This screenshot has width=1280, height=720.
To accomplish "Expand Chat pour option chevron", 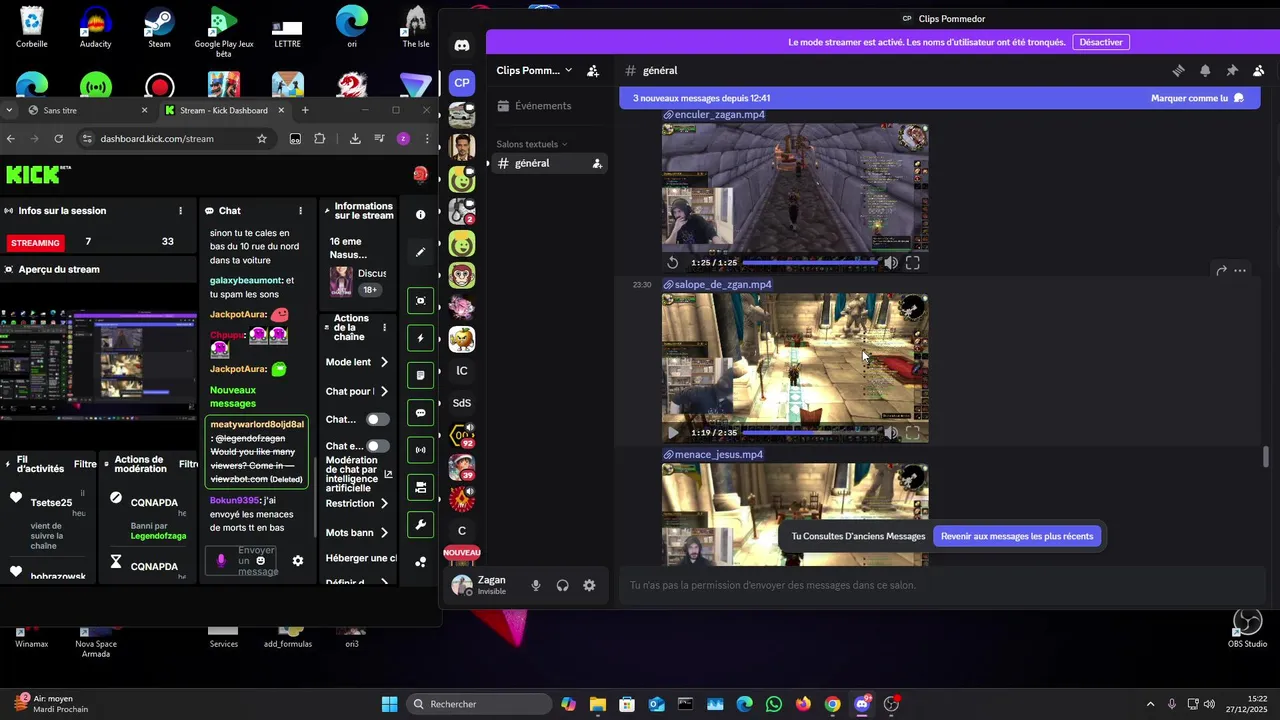I will (384, 391).
